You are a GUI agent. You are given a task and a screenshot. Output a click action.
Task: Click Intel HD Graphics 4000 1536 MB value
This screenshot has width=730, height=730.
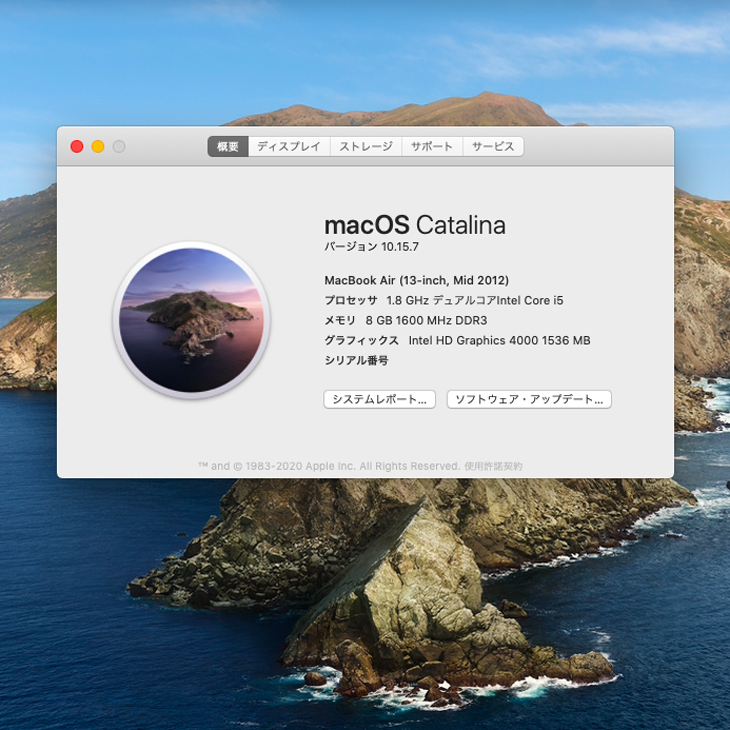[x=500, y=340]
